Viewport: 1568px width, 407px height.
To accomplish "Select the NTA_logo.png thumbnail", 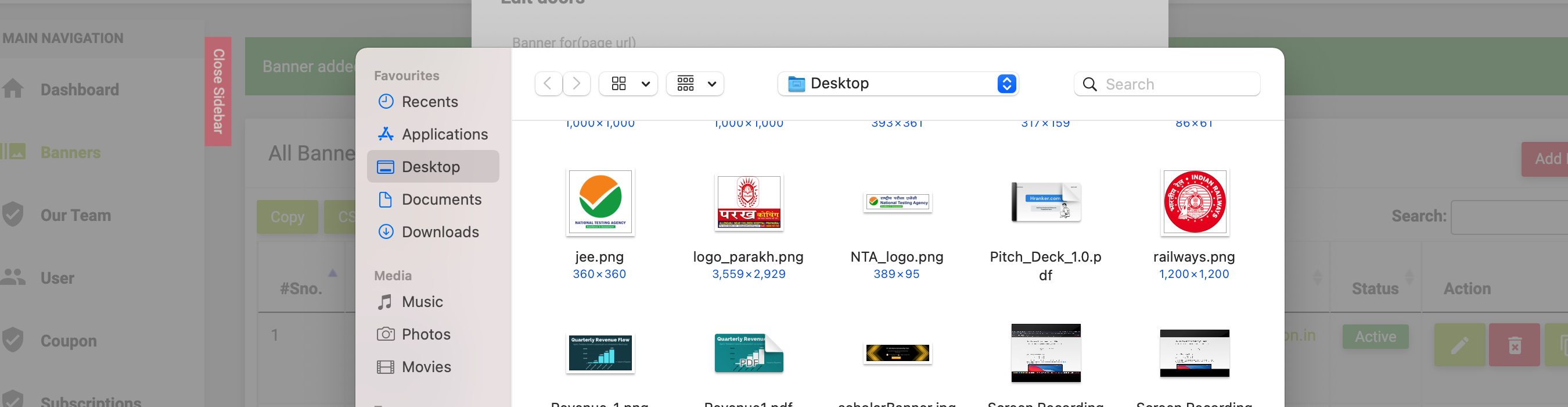I will coord(897,202).
